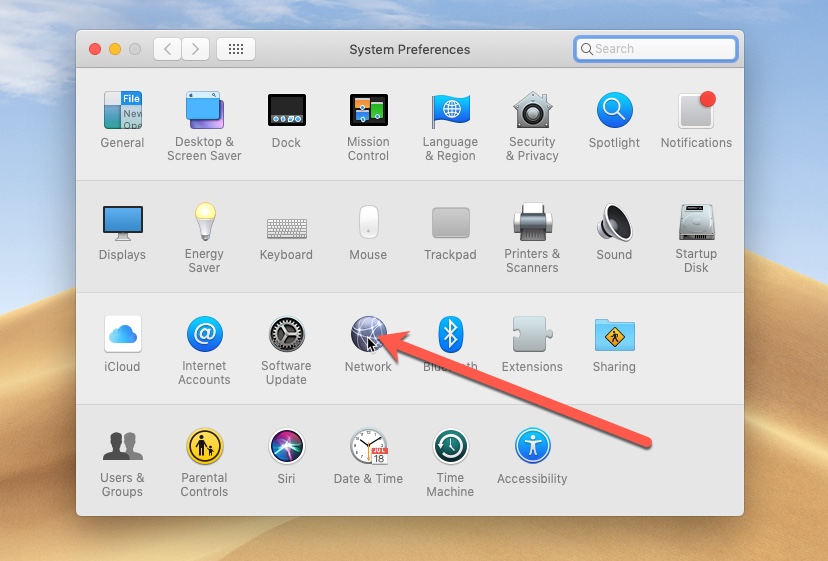The height and width of the screenshot is (561, 828).
Task: Click the Show All grid button
Action: [236, 49]
